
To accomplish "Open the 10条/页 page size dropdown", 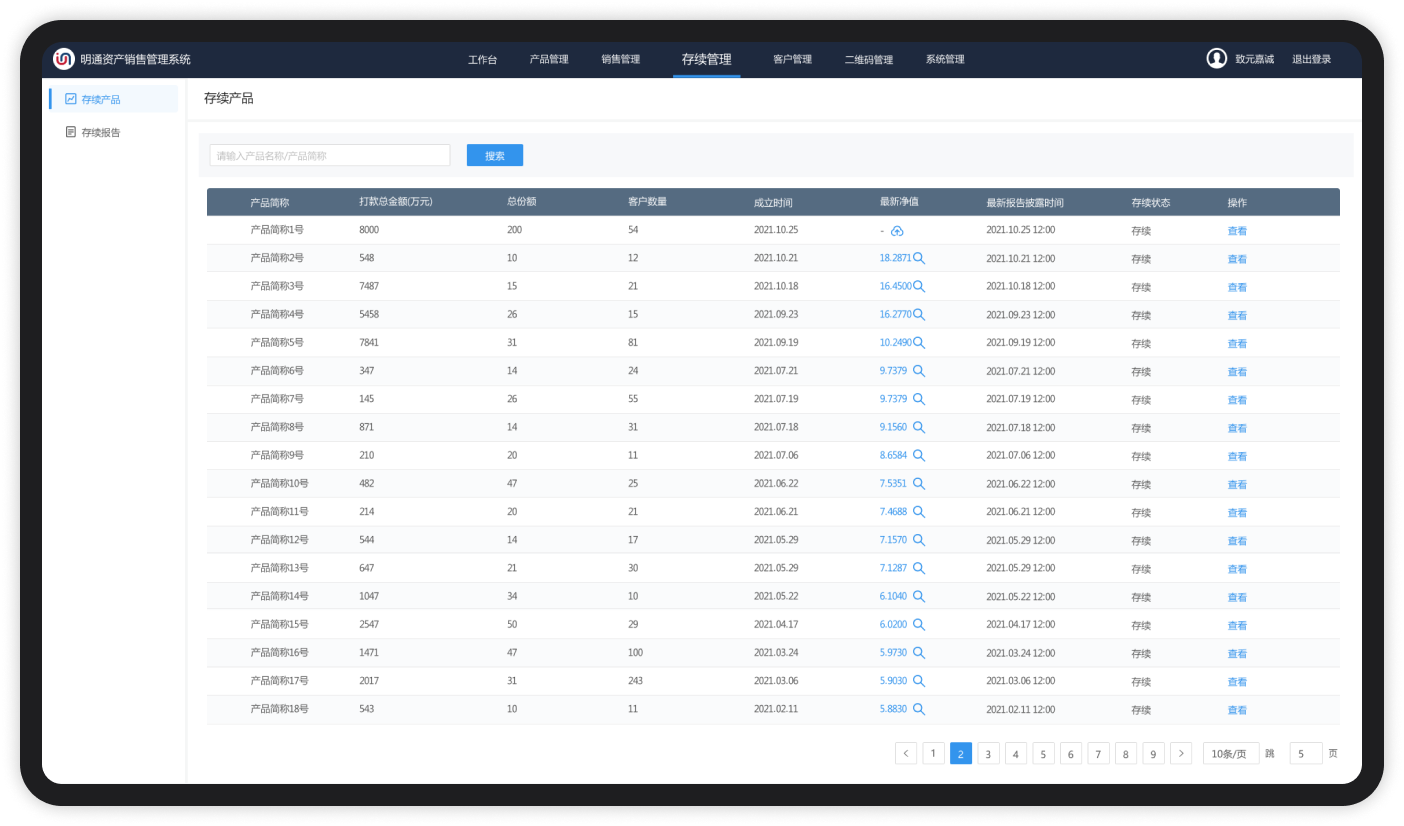I will click(1230, 754).
